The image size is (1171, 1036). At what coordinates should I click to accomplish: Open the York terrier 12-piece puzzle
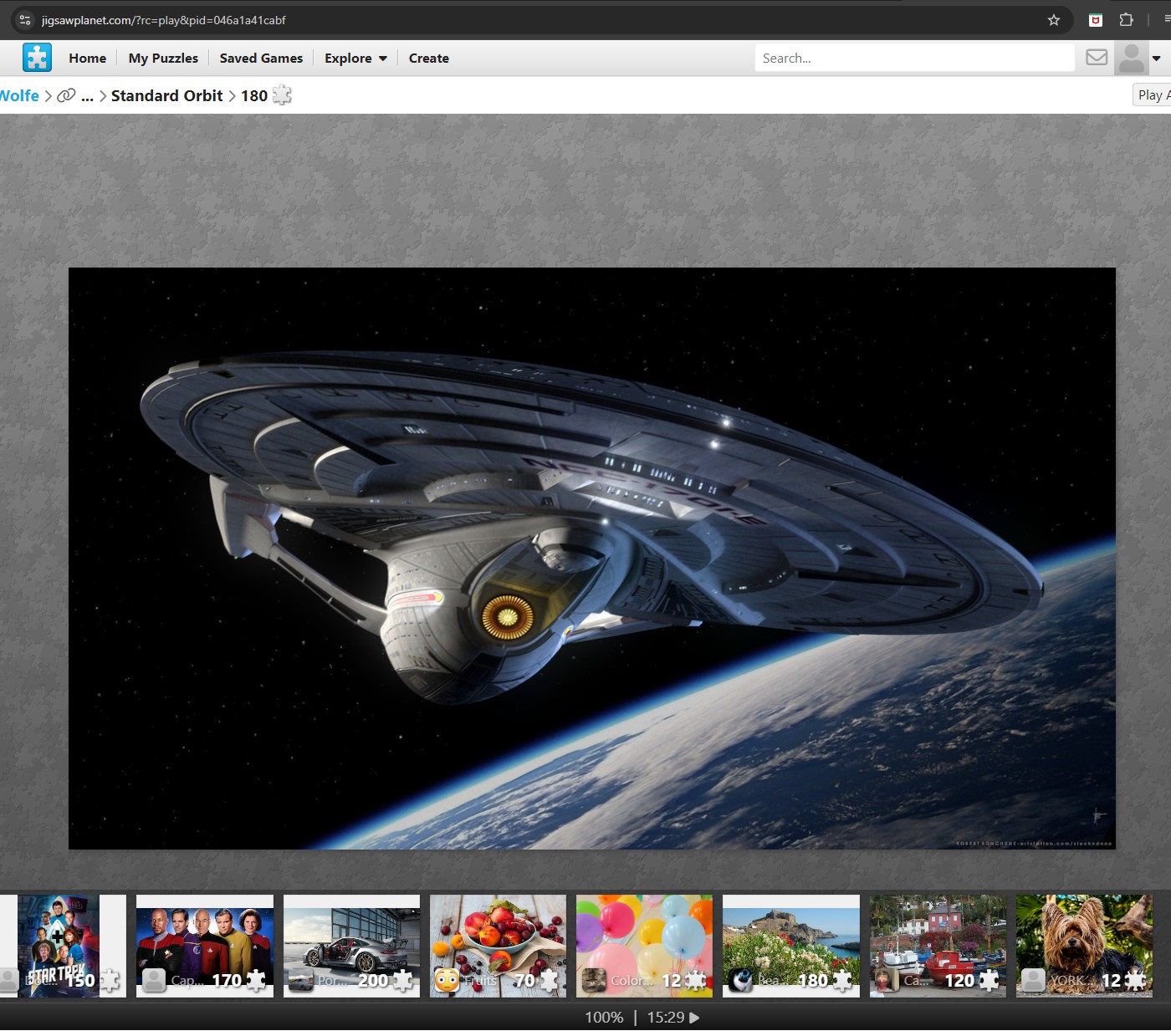(1084, 946)
